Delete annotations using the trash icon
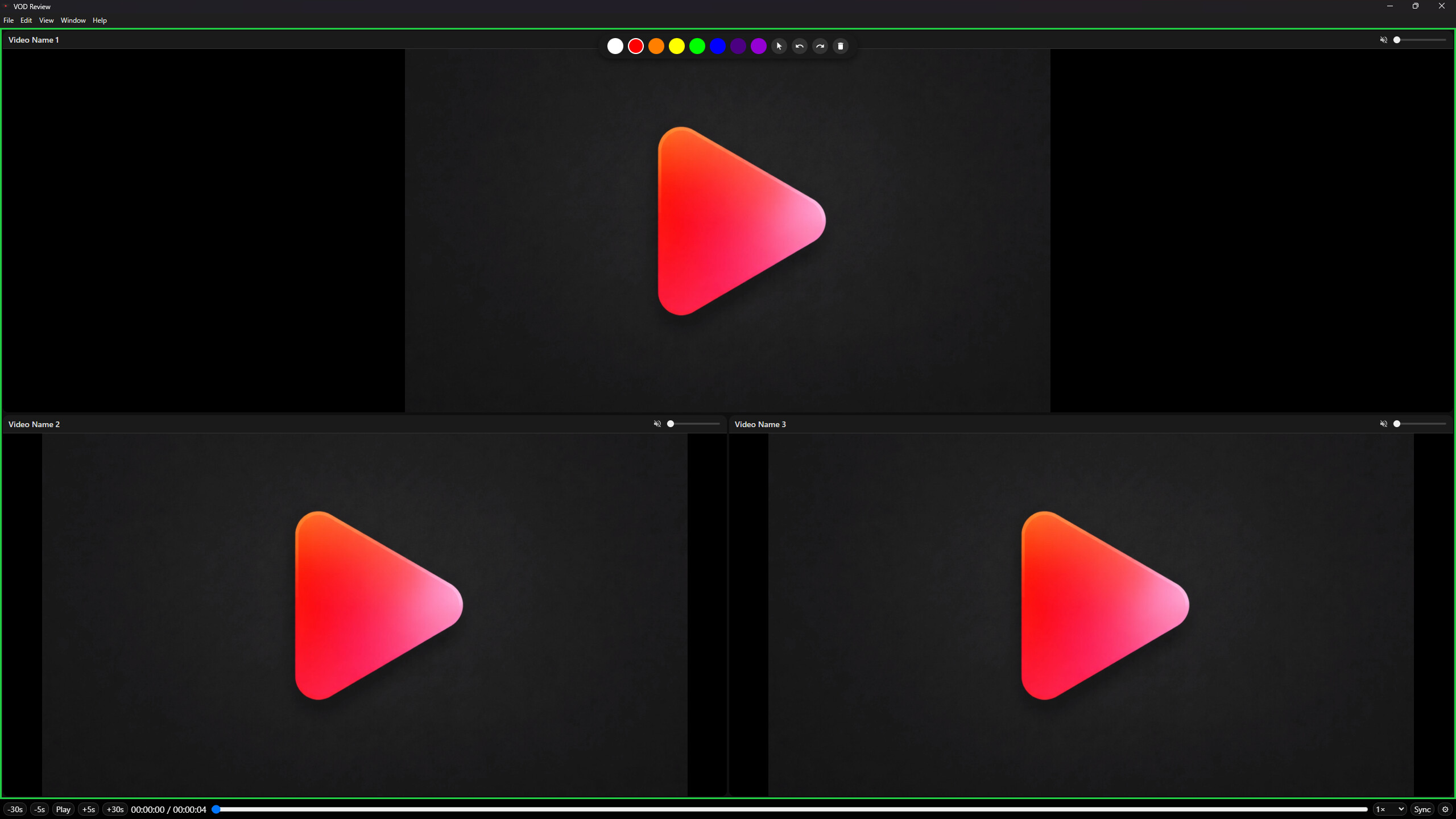Viewport: 1456px width, 819px height. point(840,46)
